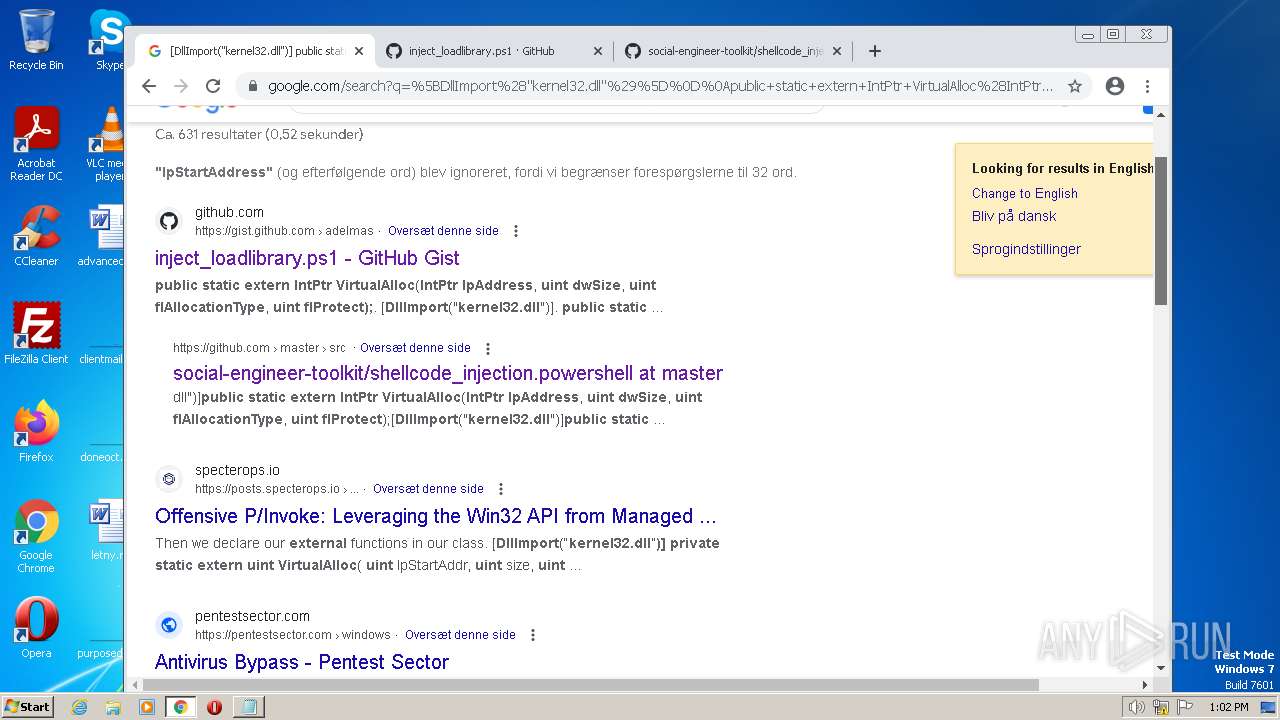Click the github.com site name text
Screen dimensions: 1280x720
[x=229, y=212]
